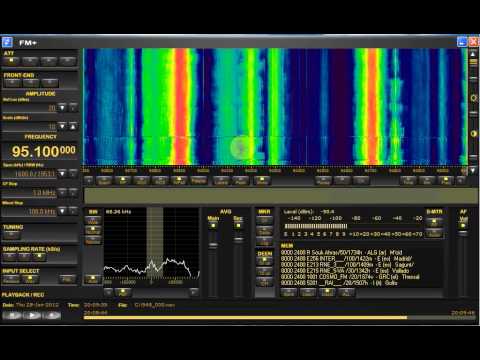This screenshot has height=360, width=480.
Task: Click the AVG Main slider handle
Action: pos(213,246)
